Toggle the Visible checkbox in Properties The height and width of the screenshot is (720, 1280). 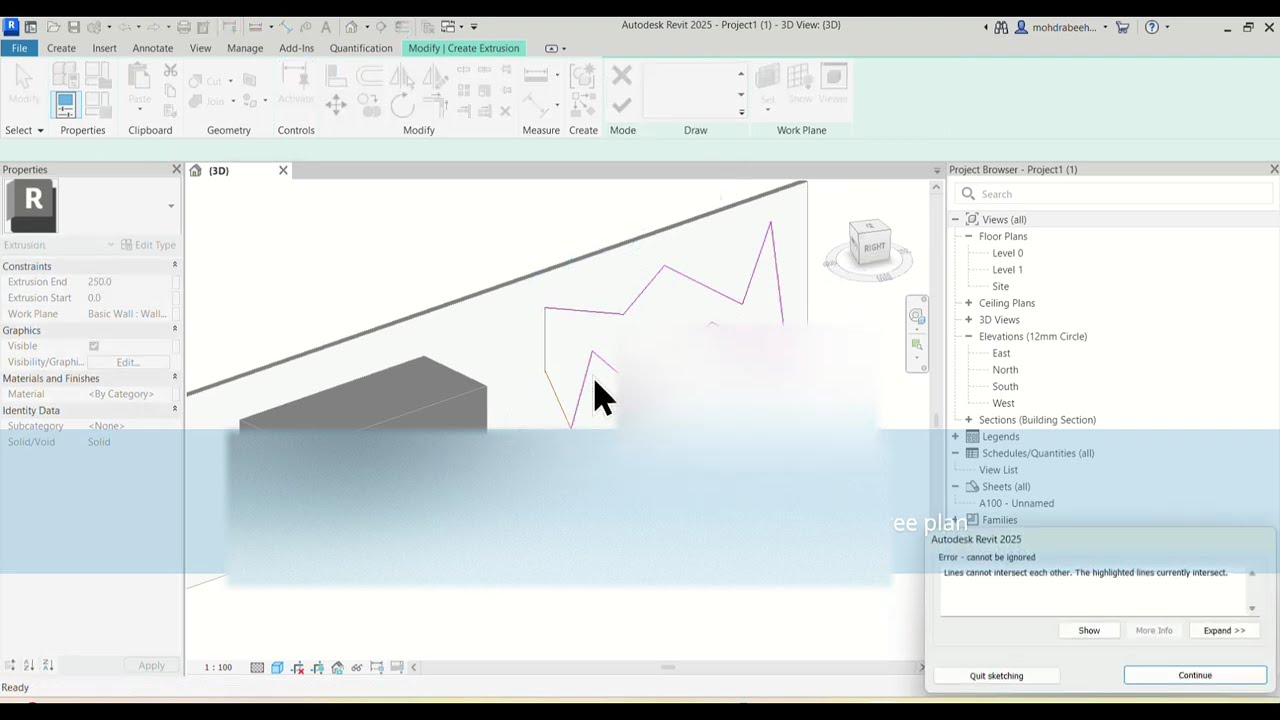tap(94, 346)
